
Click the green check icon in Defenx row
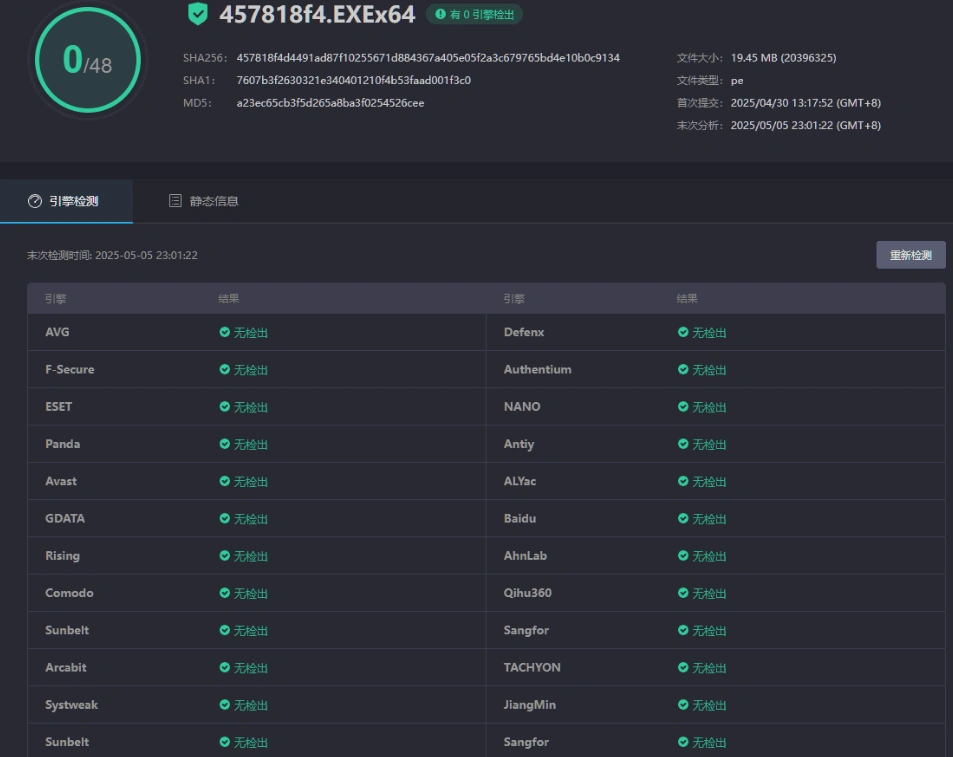pyautogui.click(x=683, y=332)
